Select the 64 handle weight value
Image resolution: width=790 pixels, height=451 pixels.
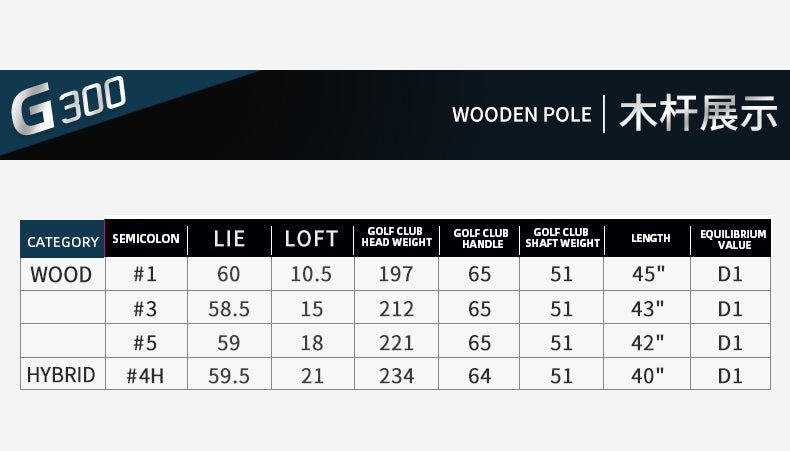(x=479, y=375)
